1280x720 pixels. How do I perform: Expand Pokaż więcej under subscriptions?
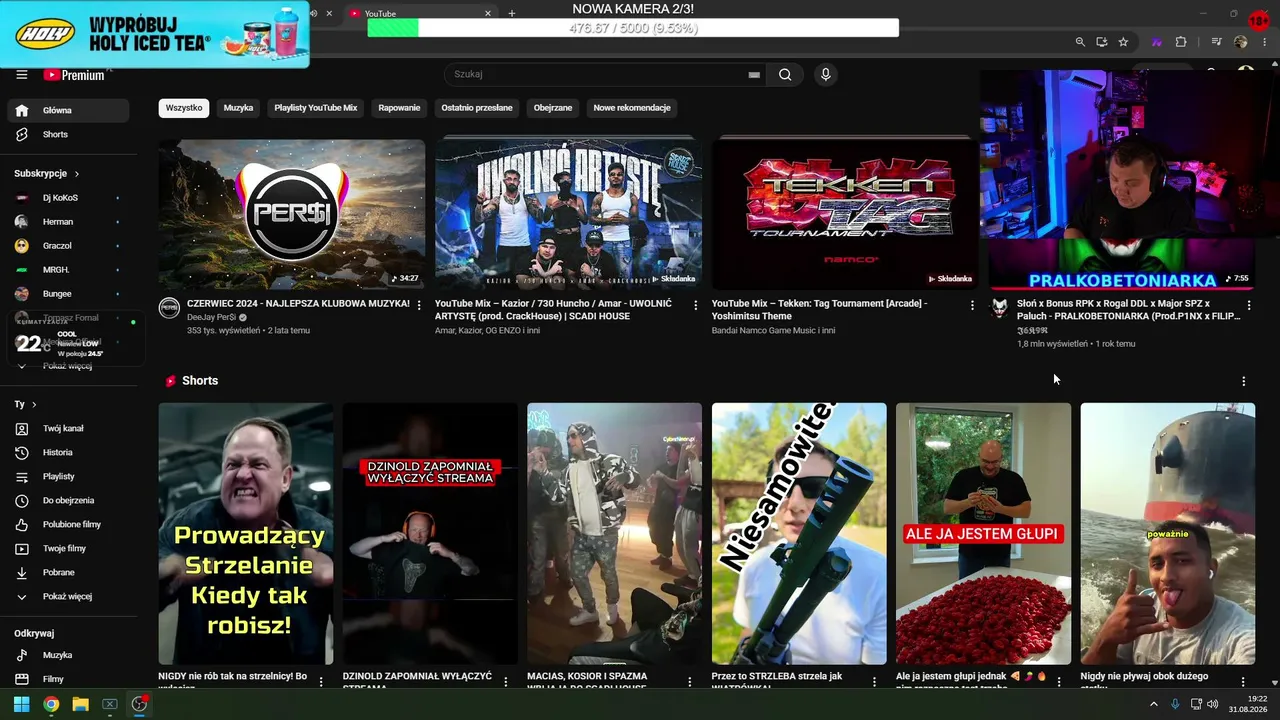tap(68, 366)
